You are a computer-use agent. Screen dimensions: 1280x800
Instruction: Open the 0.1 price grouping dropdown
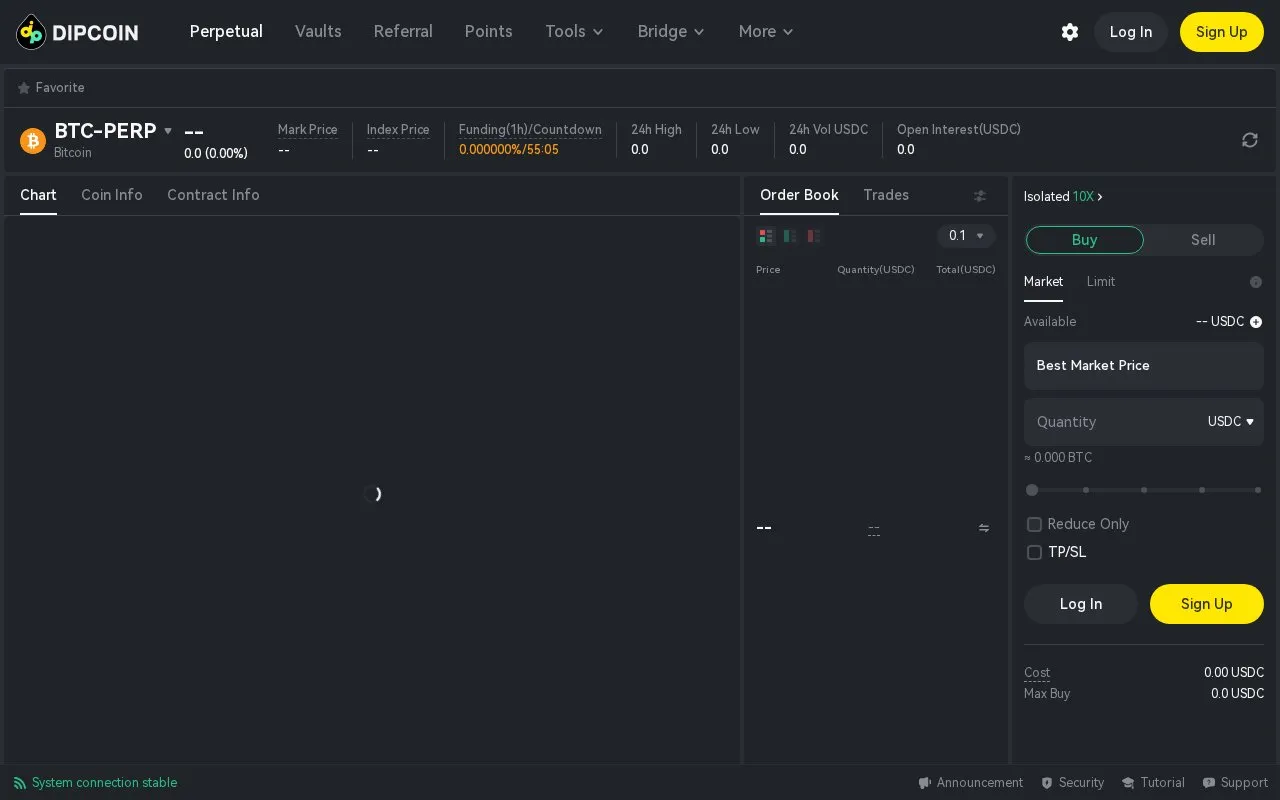[966, 236]
